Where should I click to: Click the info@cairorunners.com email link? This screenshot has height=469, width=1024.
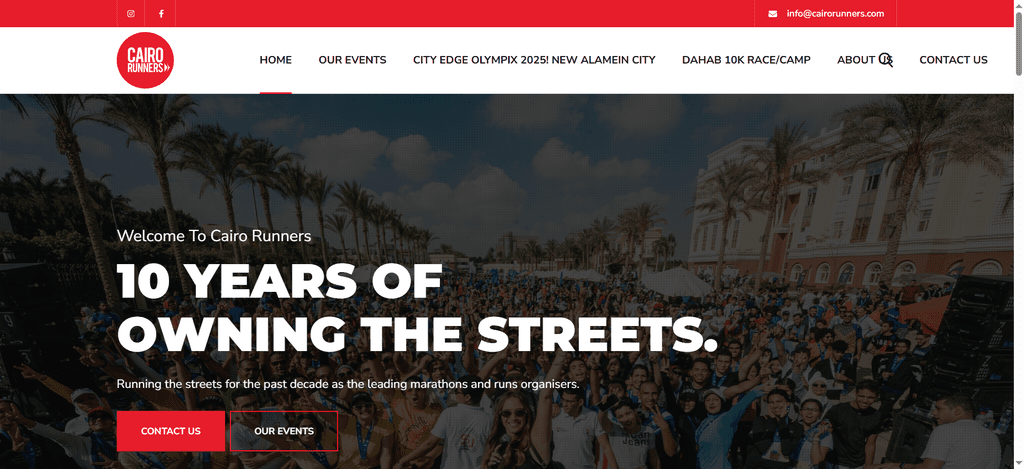coord(835,14)
